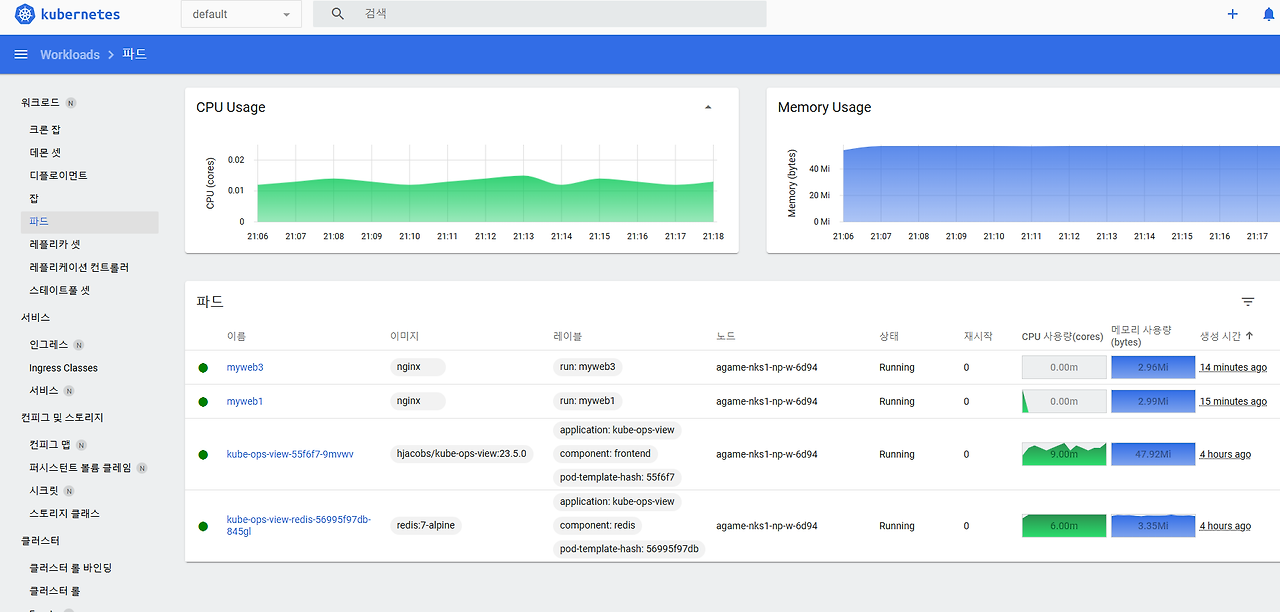Click the green status dot for myweb3
Screen dimensions: 1280x612
tap(203, 368)
